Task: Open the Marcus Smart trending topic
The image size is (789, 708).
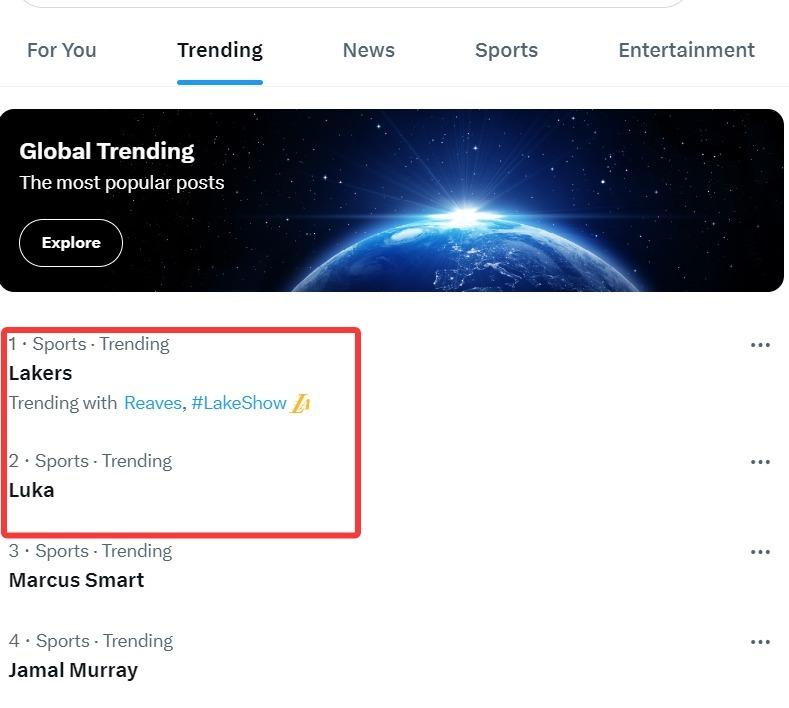Action: 76,580
